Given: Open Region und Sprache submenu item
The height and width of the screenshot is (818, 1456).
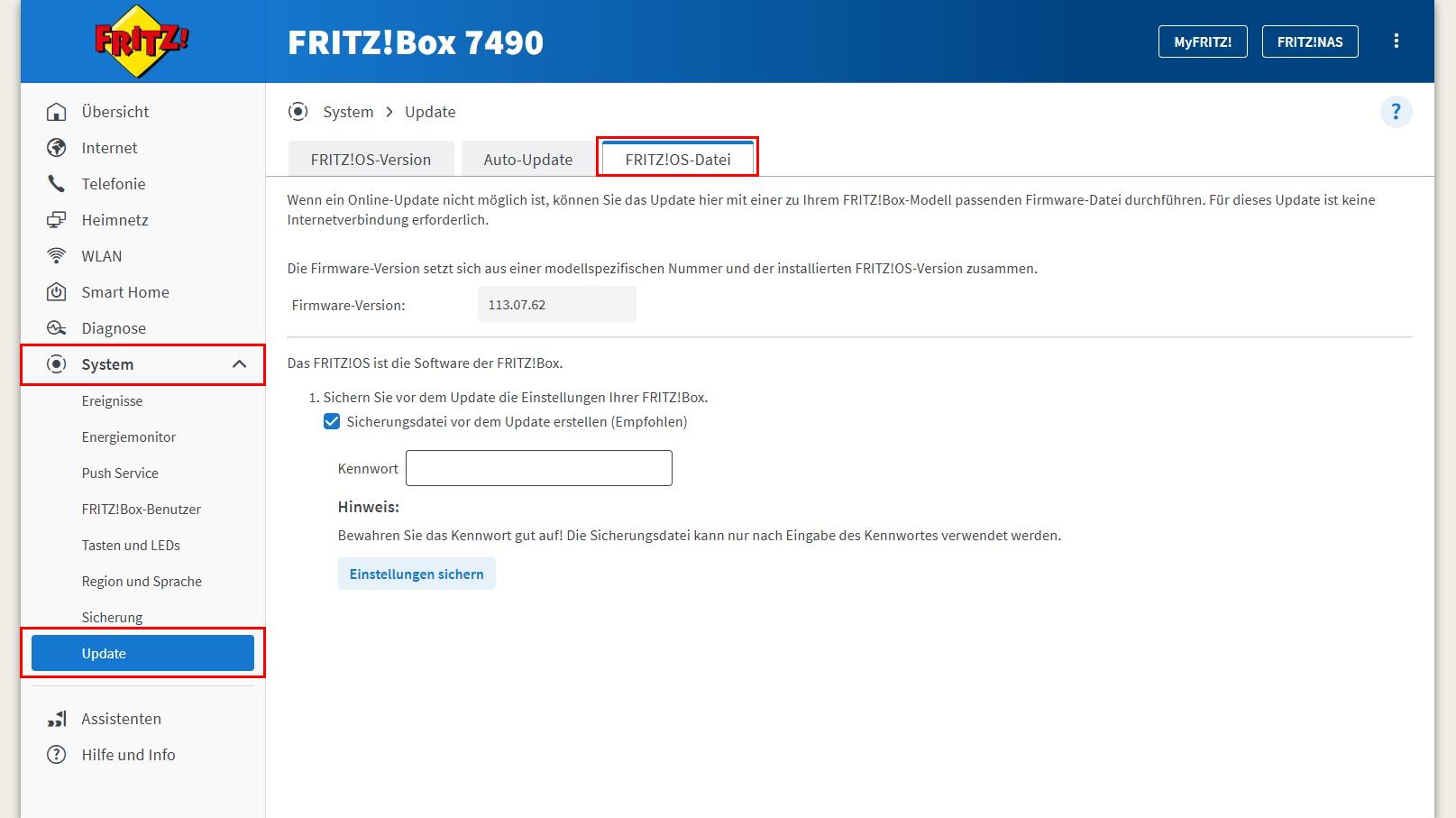Looking at the screenshot, I should (x=142, y=582).
